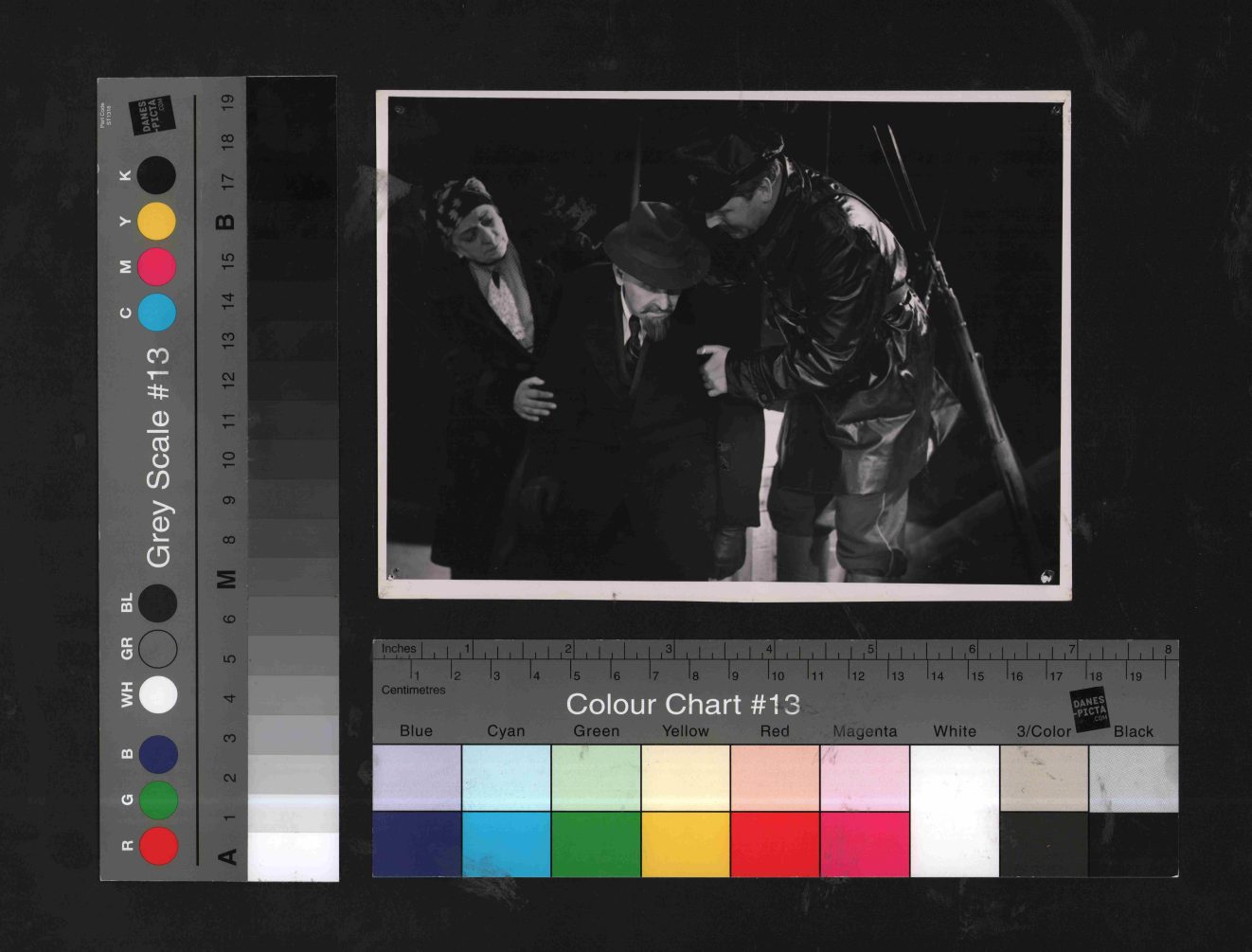Click the 'Magenta' label on the colour chart

[x=865, y=731]
